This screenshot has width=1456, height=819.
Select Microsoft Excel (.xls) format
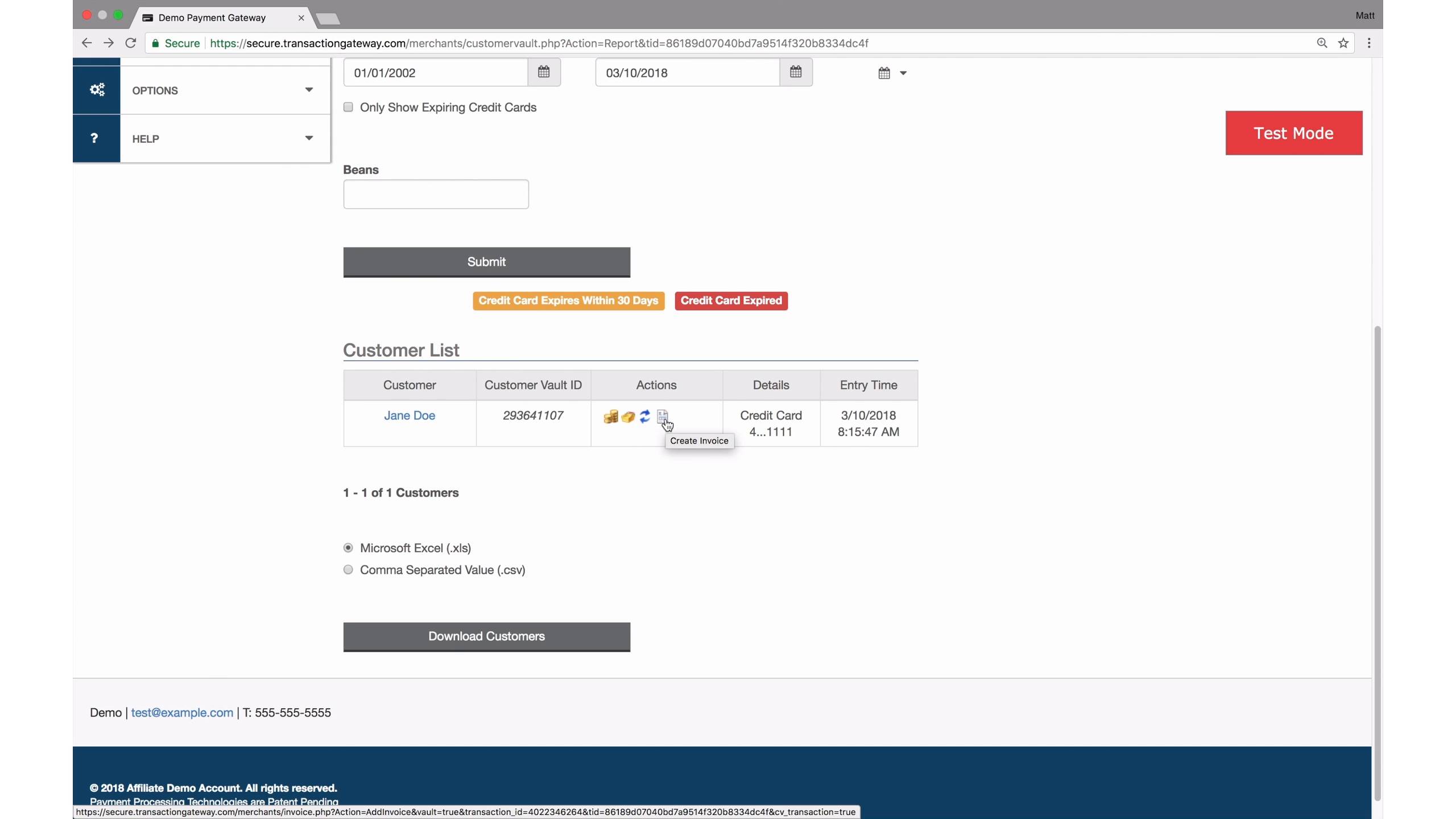(x=348, y=548)
